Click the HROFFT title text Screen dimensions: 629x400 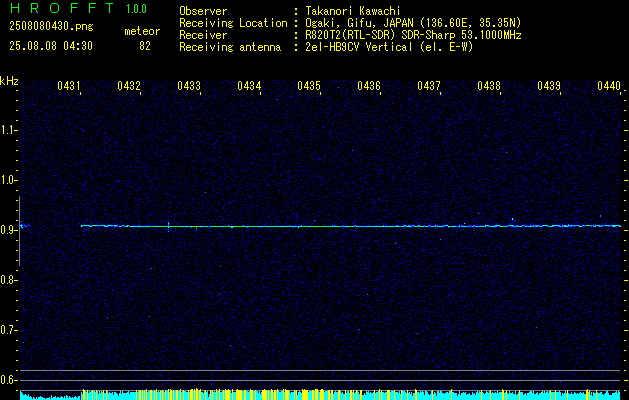click(62, 8)
